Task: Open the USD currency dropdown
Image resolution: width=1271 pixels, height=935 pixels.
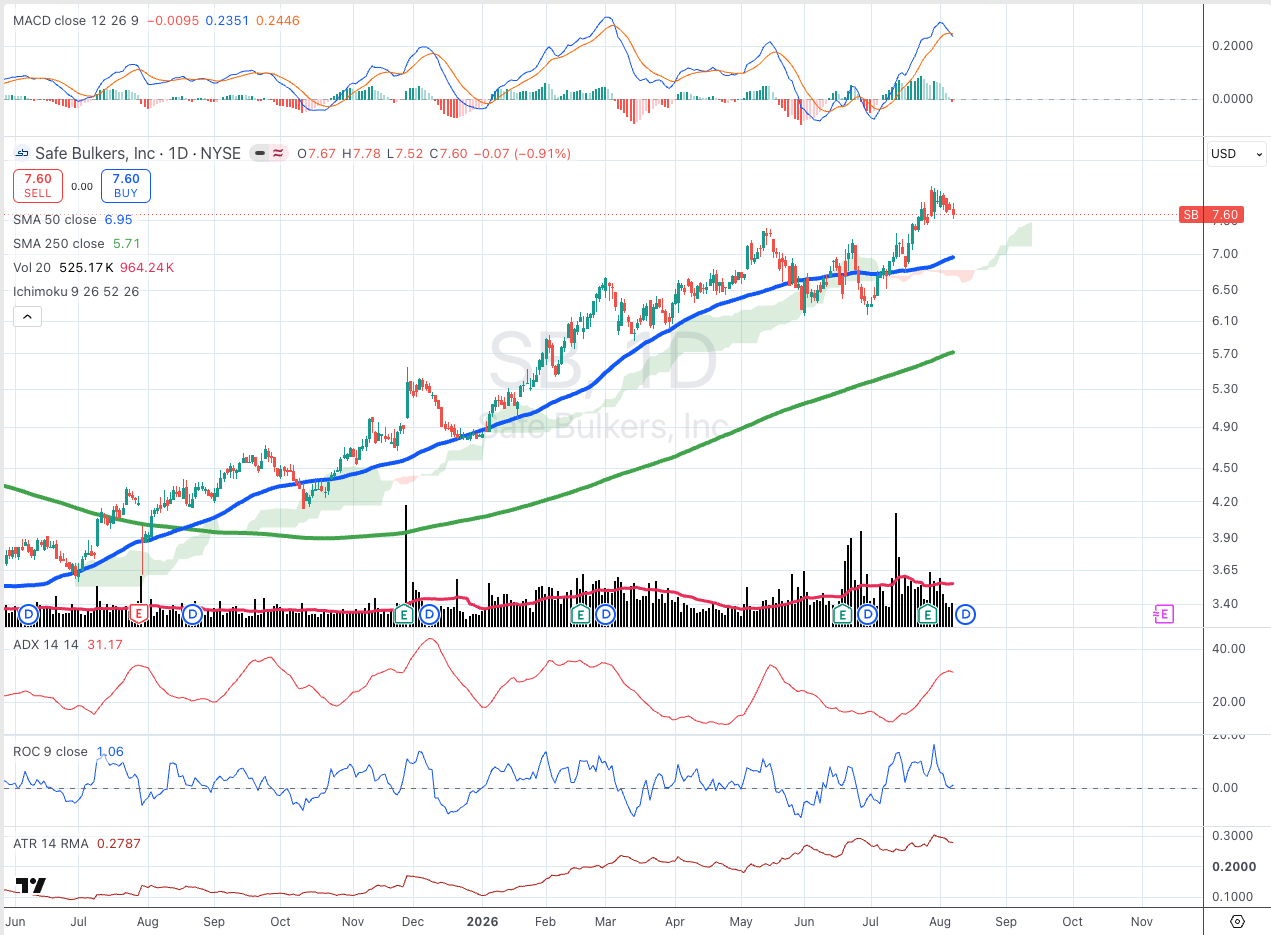Action: pyautogui.click(x=1236, y=154)
